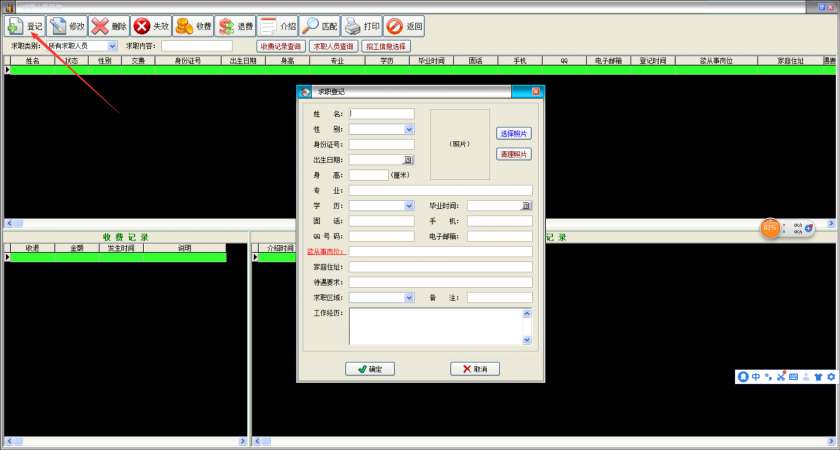The image size is (840, 450).
Task: Click the 匹配 (Match) magnifier icon
Action: click(x=311, y=26)
